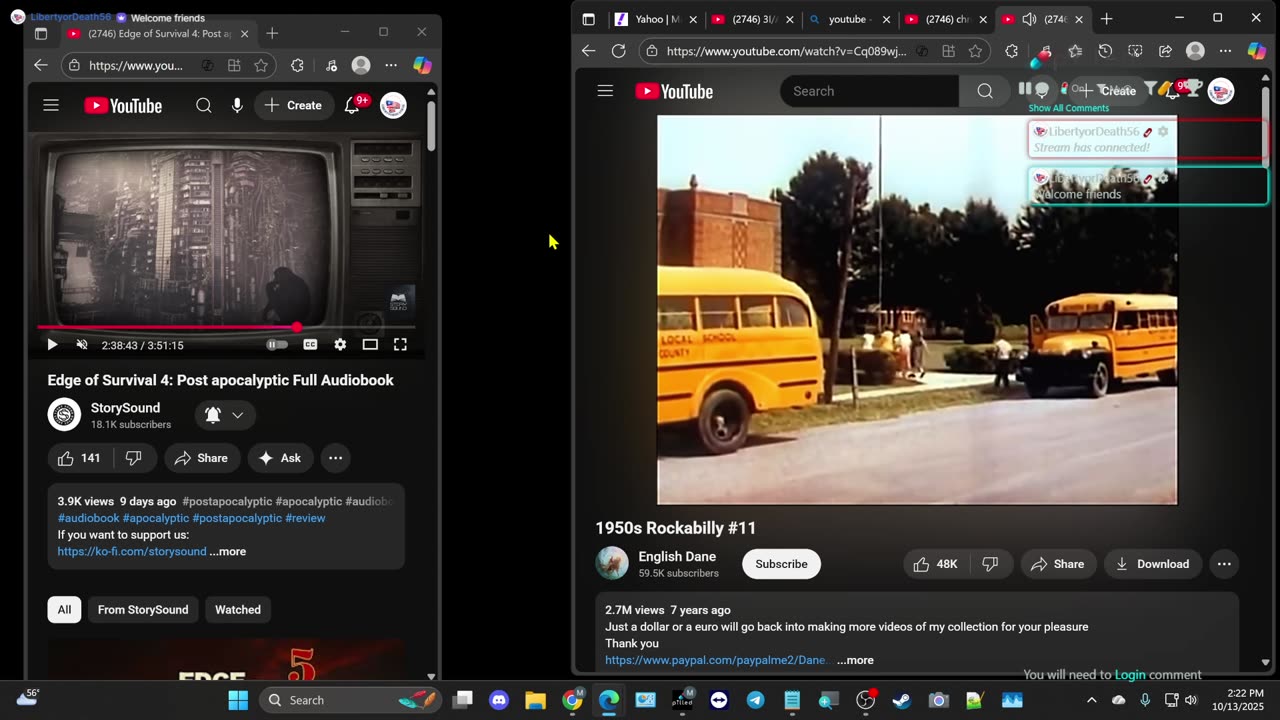Start voice search in left YouTube window
The width and height of the screenshot is (1280, 720).
tap(237, 105)
